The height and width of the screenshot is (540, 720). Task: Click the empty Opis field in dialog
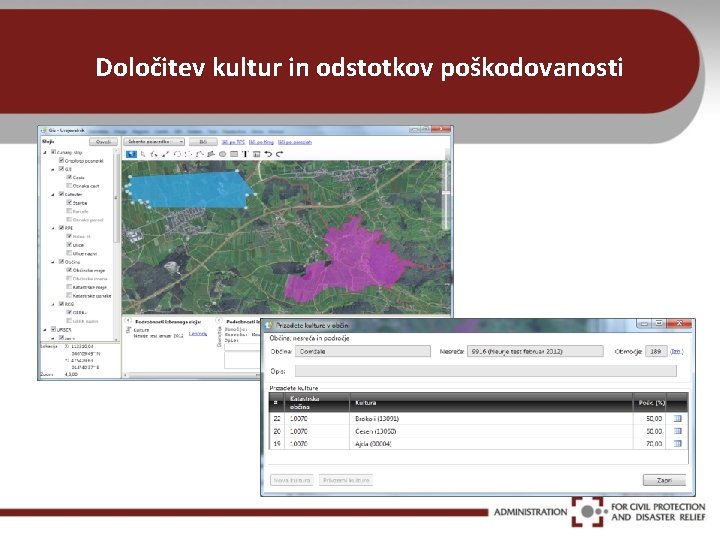(x=485, y=371)
